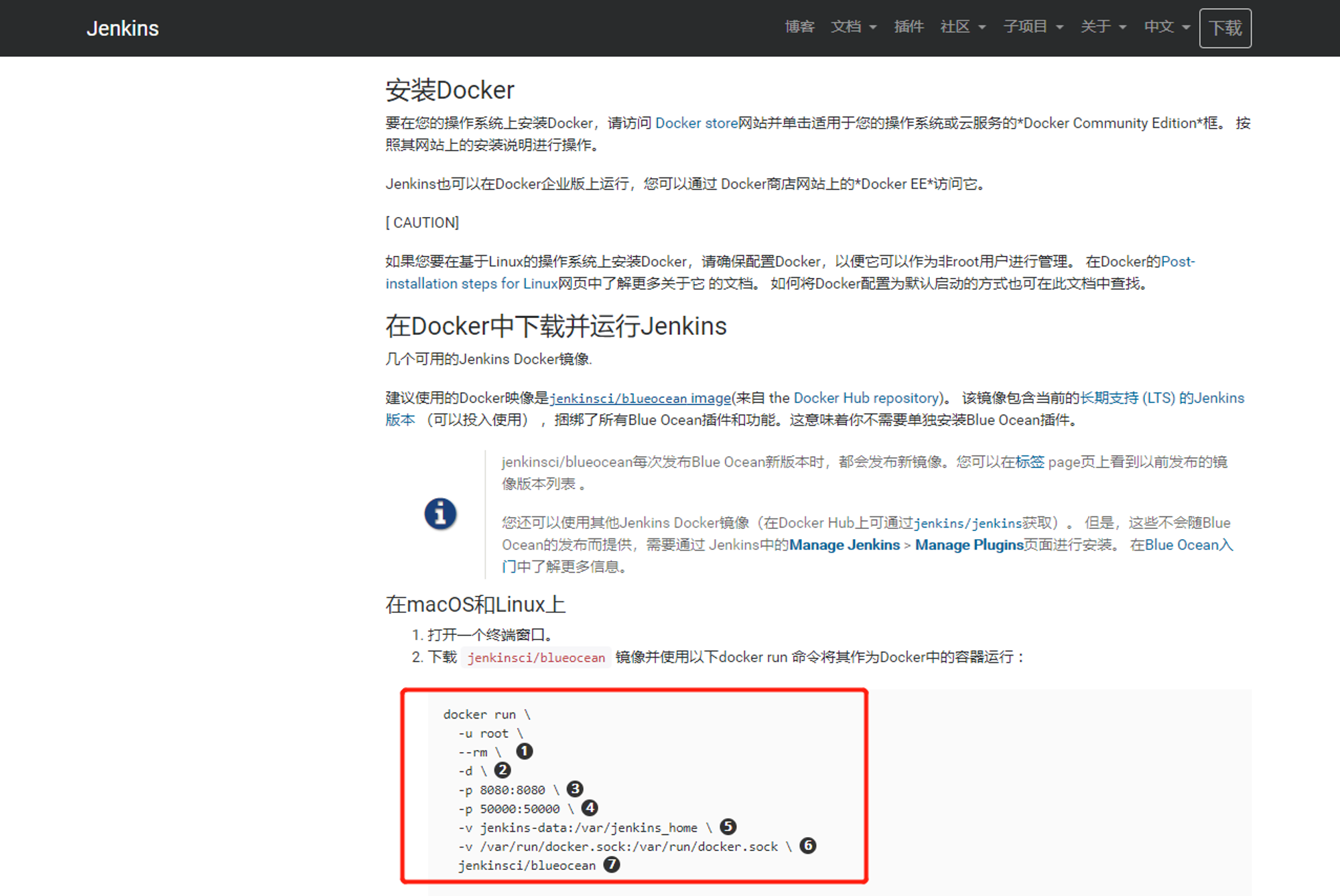Expand the 社区 community dropdown
The image size is (1340, 896).
point(963,27)
